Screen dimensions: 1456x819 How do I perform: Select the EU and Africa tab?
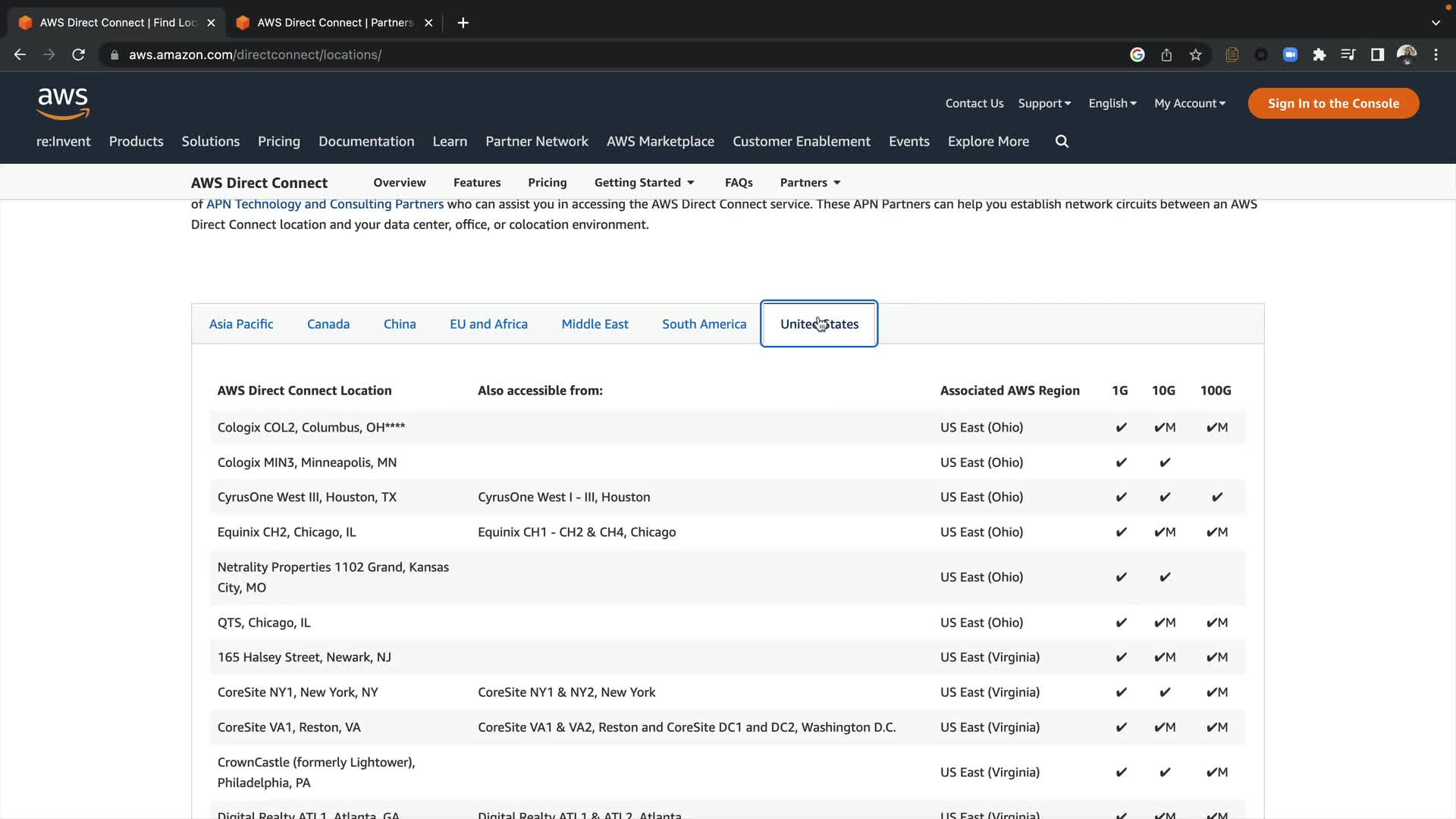click(488, 324)
